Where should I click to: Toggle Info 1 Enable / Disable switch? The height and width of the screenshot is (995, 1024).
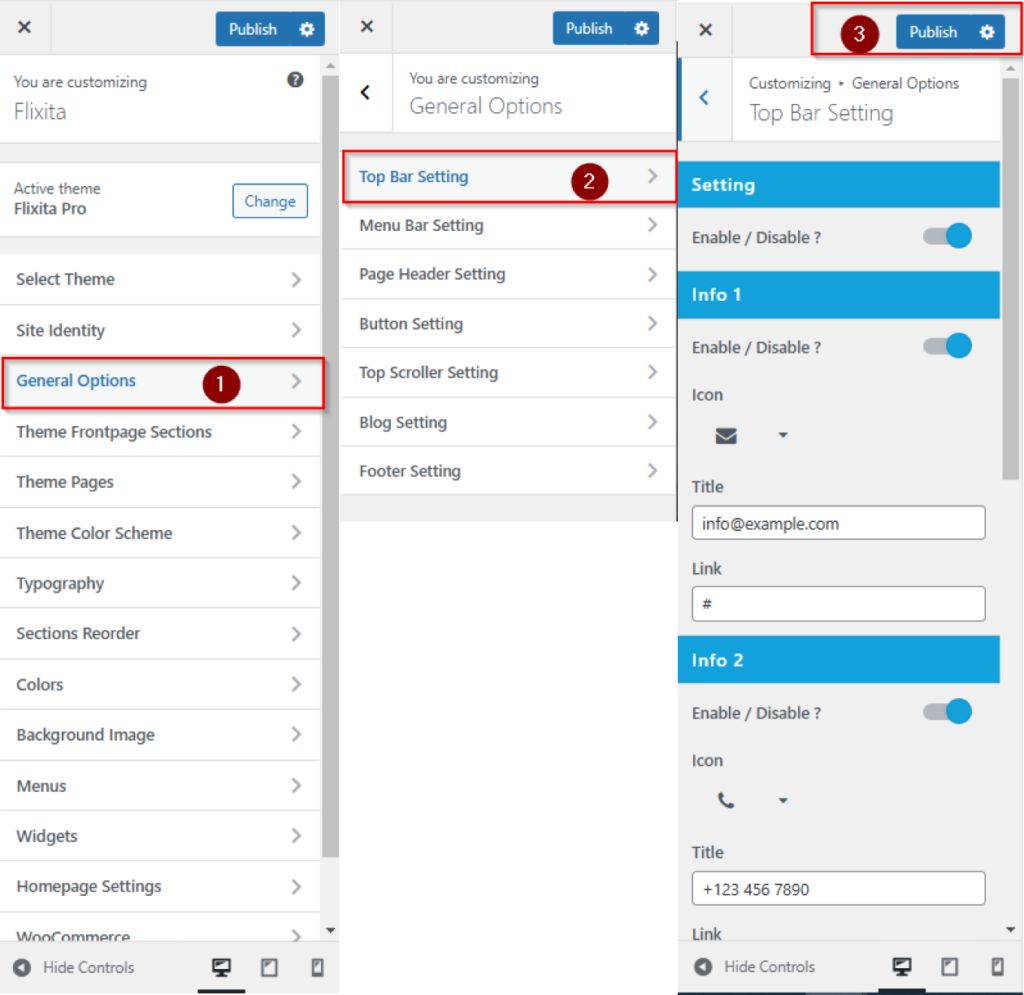pyautogui.click(x=948, y=346)
